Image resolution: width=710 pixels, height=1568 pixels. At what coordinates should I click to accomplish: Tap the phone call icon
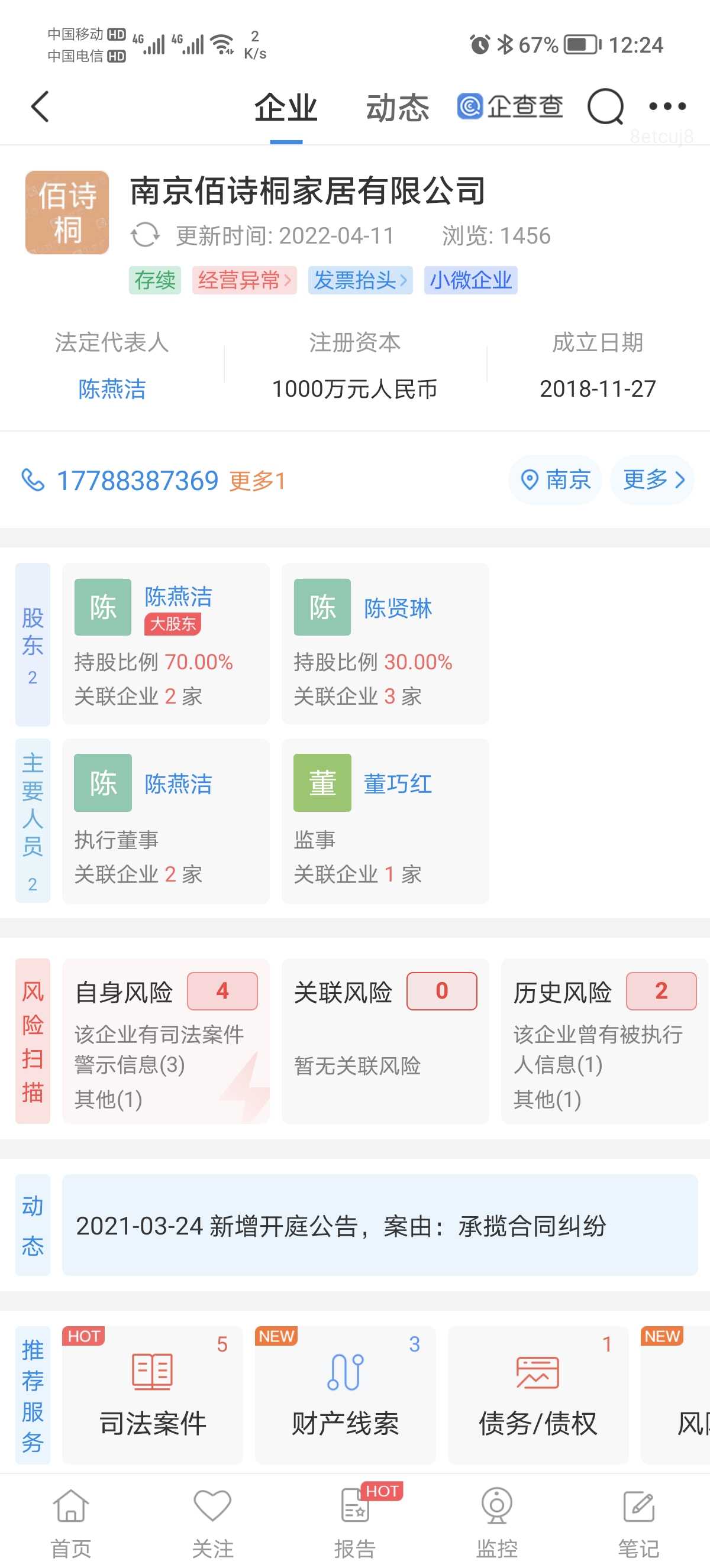pyautogui.click(x=33, y=480)
